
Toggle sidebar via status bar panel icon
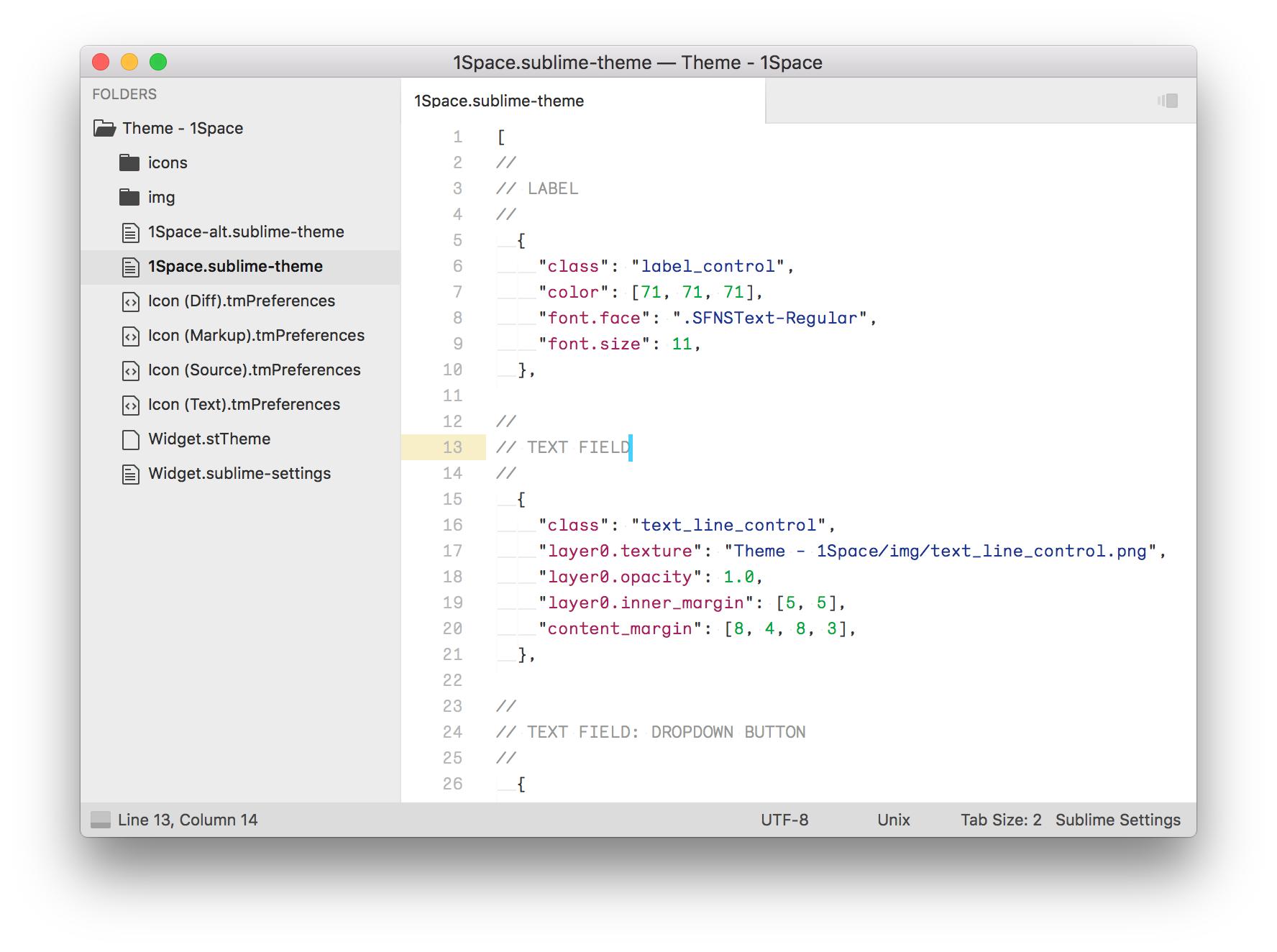[101, 820]
